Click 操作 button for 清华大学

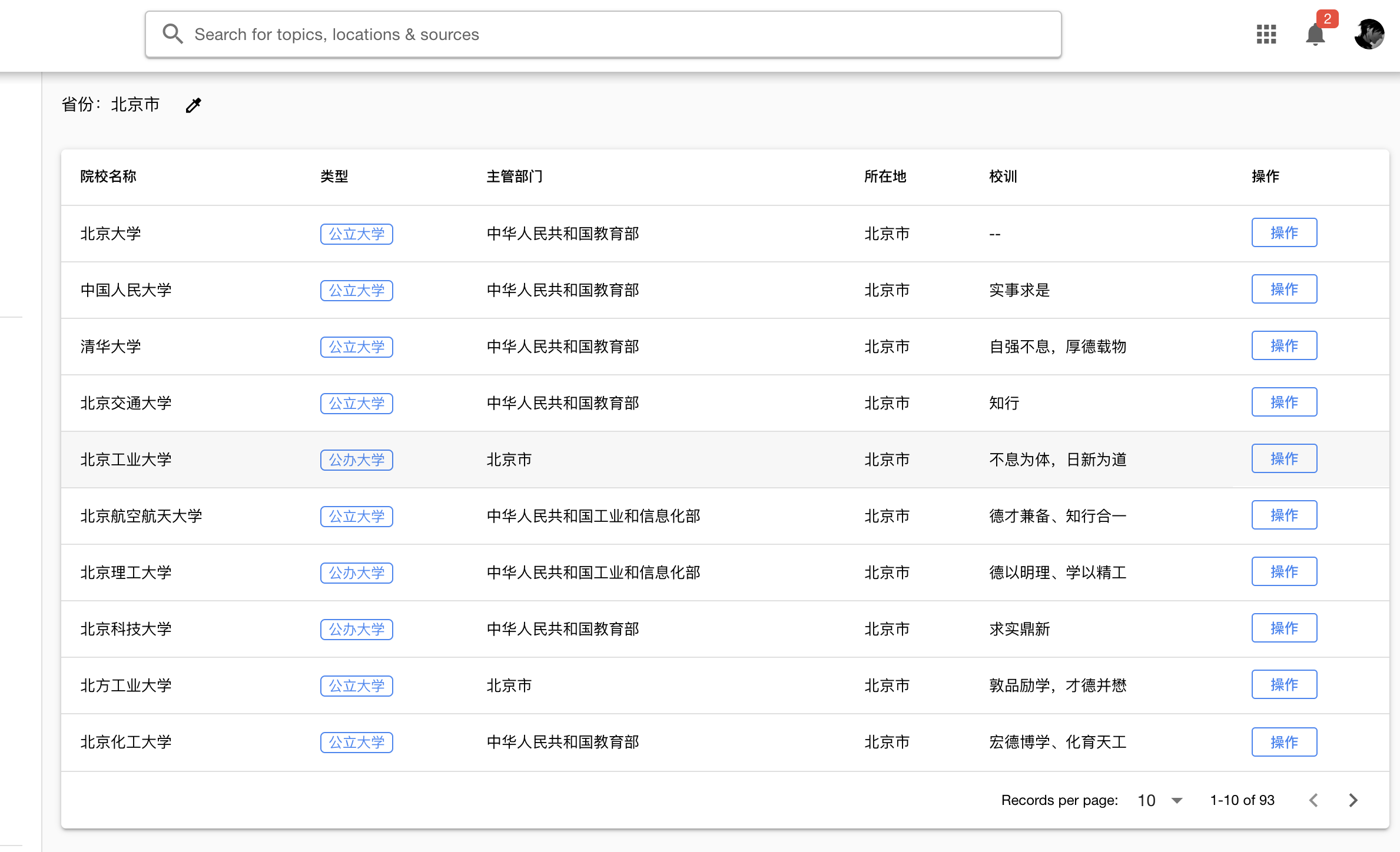pyautogui.click(x=1284, y=346)
